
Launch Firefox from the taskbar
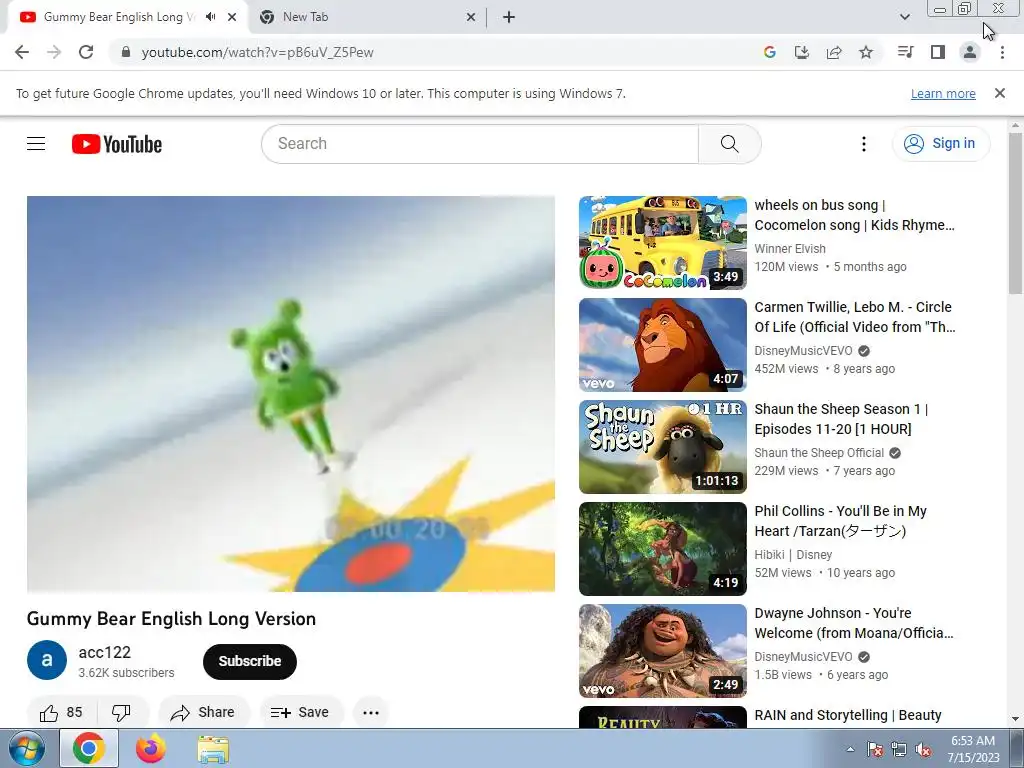[x=150, y=748]
